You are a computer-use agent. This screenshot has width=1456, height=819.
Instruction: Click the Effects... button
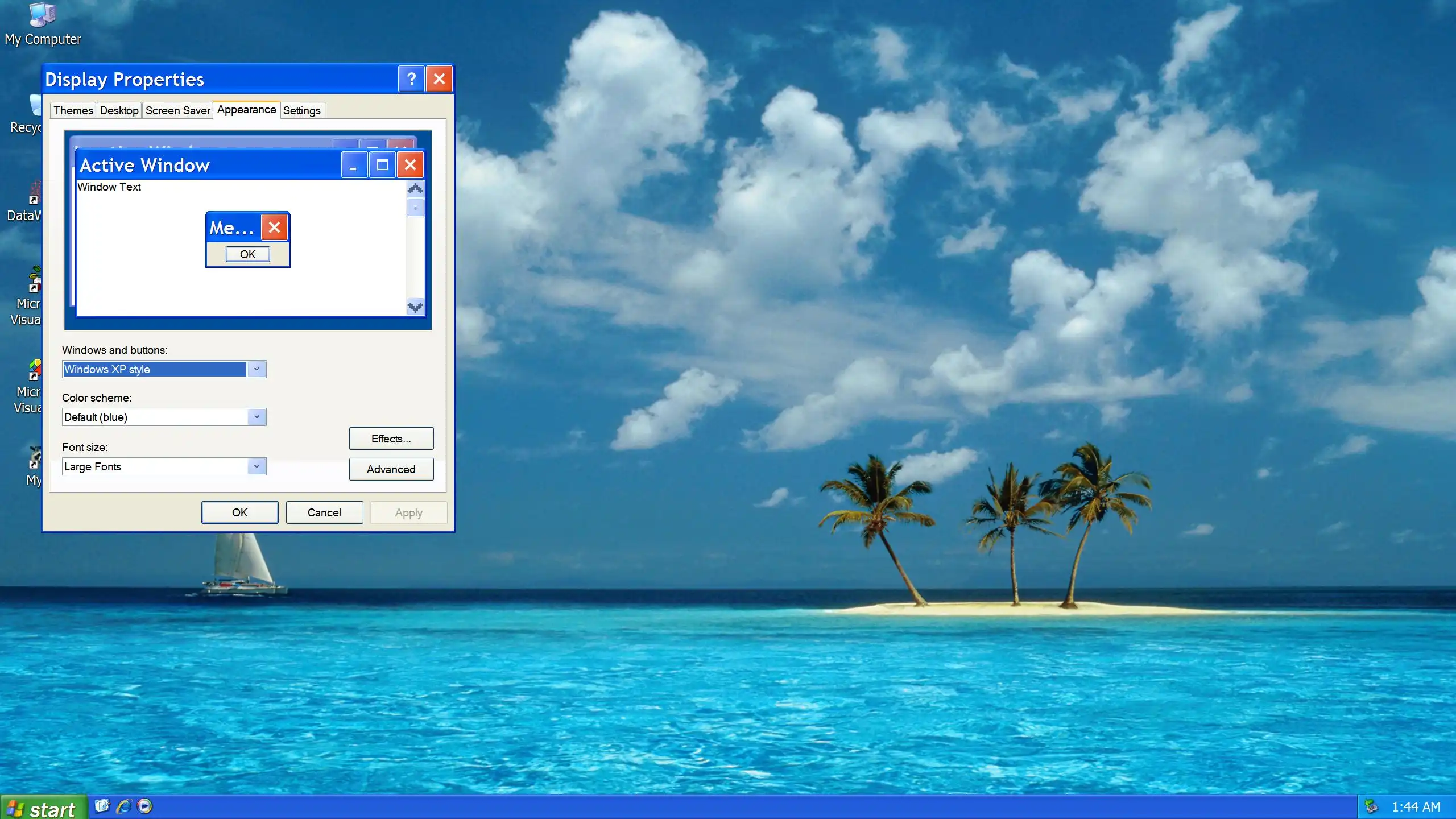[391, 439]
